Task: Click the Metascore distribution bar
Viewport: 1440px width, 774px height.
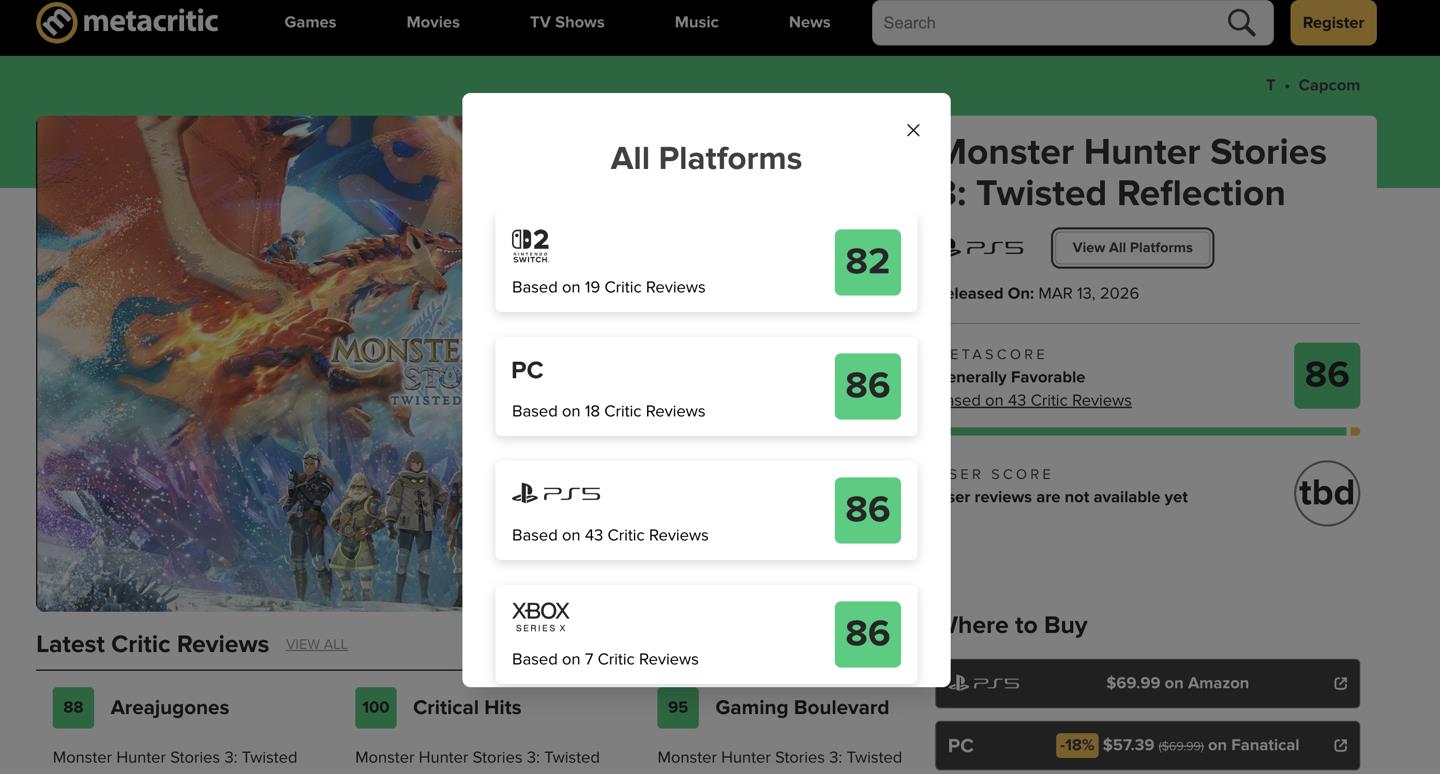Action: pos(1150,432)
